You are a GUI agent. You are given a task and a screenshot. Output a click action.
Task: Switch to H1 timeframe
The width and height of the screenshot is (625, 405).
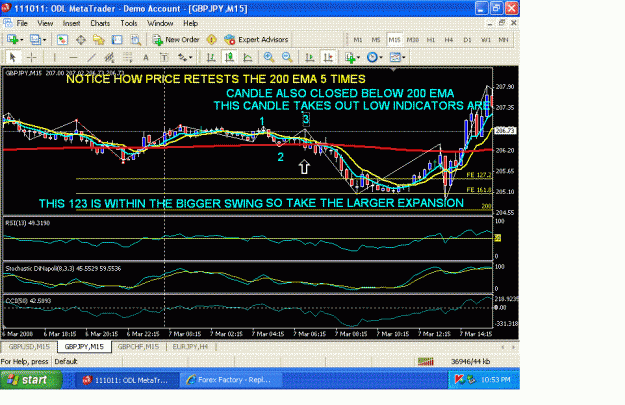pos(430,40)
